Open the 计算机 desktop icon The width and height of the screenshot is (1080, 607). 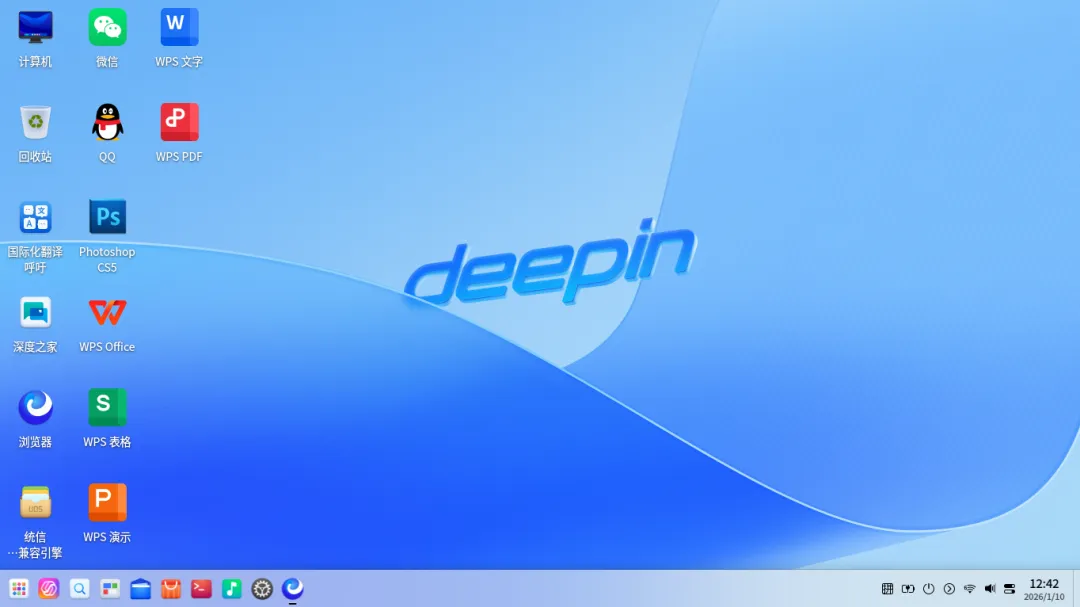35,38
